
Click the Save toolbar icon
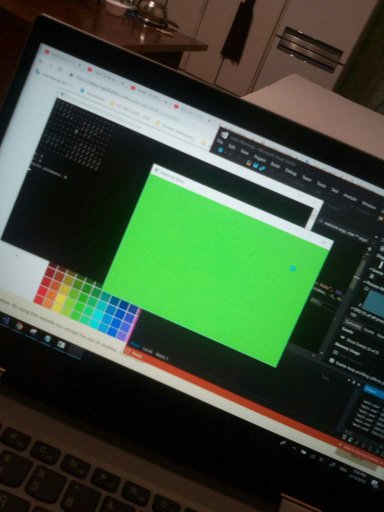coord(256,165)
